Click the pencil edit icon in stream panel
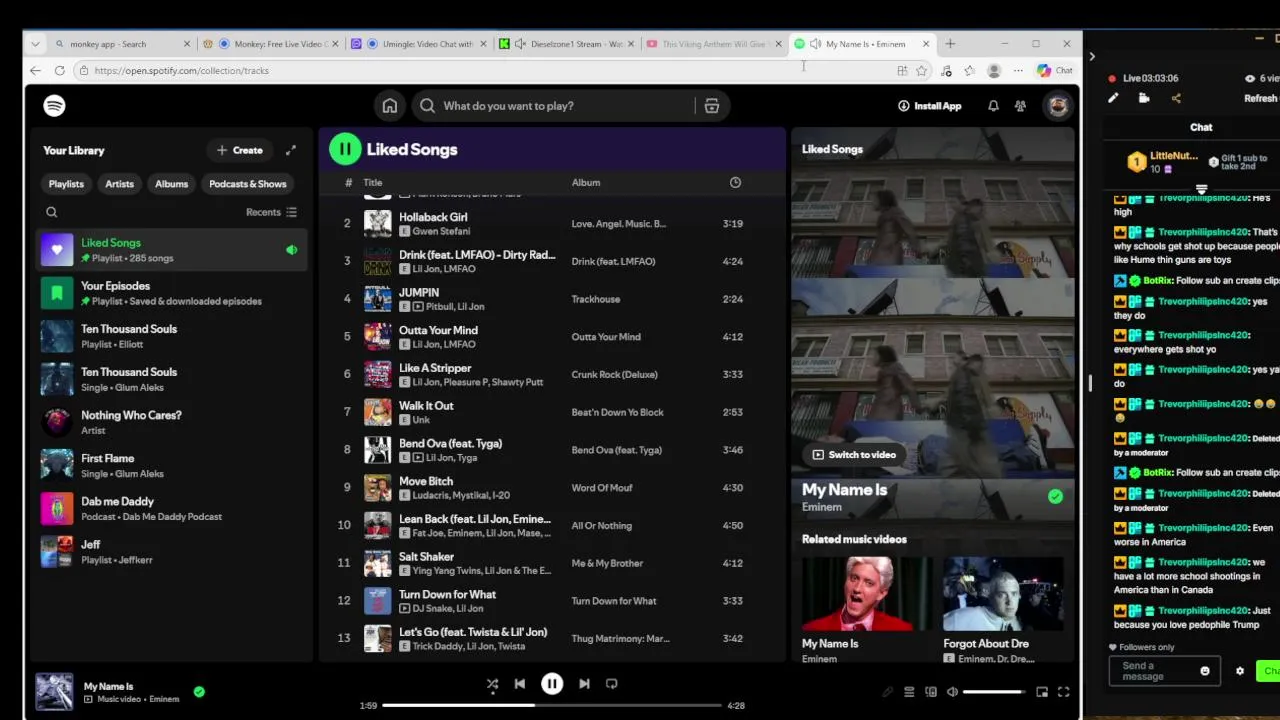This screenshot has height=720, width=1280. point(1113,98)
